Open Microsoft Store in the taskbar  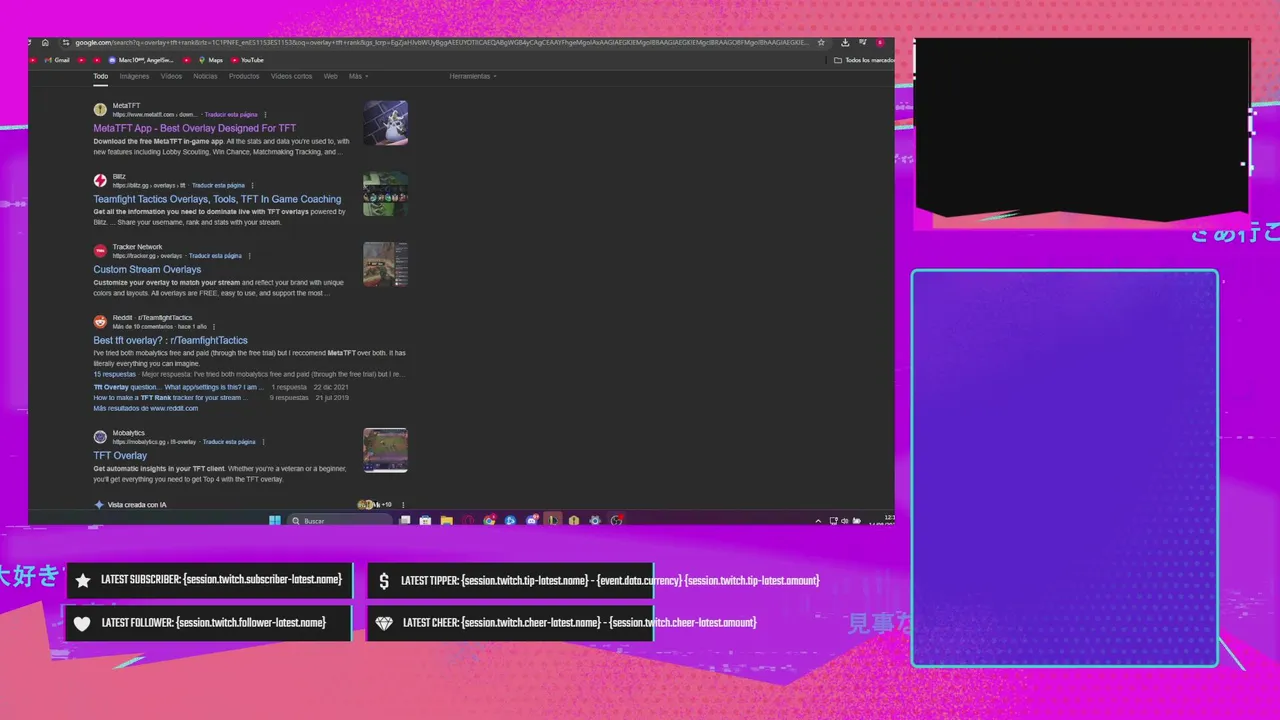pyautogui.click(x=425, y=520)
